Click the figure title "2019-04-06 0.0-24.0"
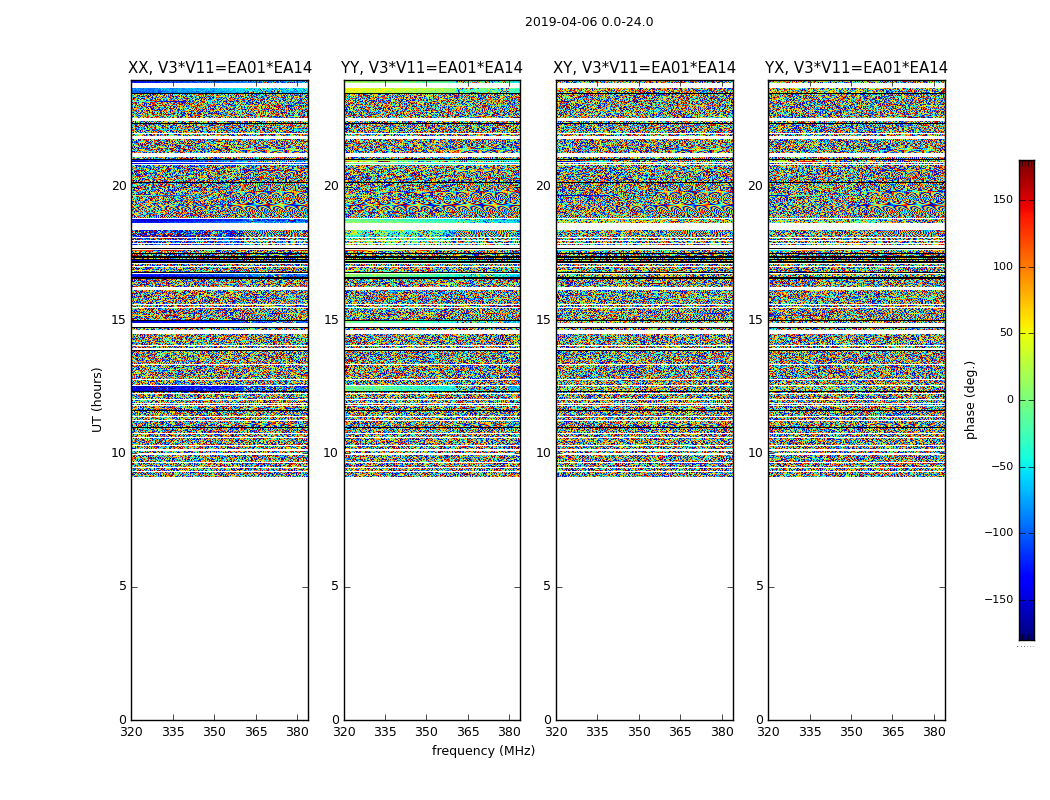The height and width of the screenshot is (800, 1050). coord(589,22)
